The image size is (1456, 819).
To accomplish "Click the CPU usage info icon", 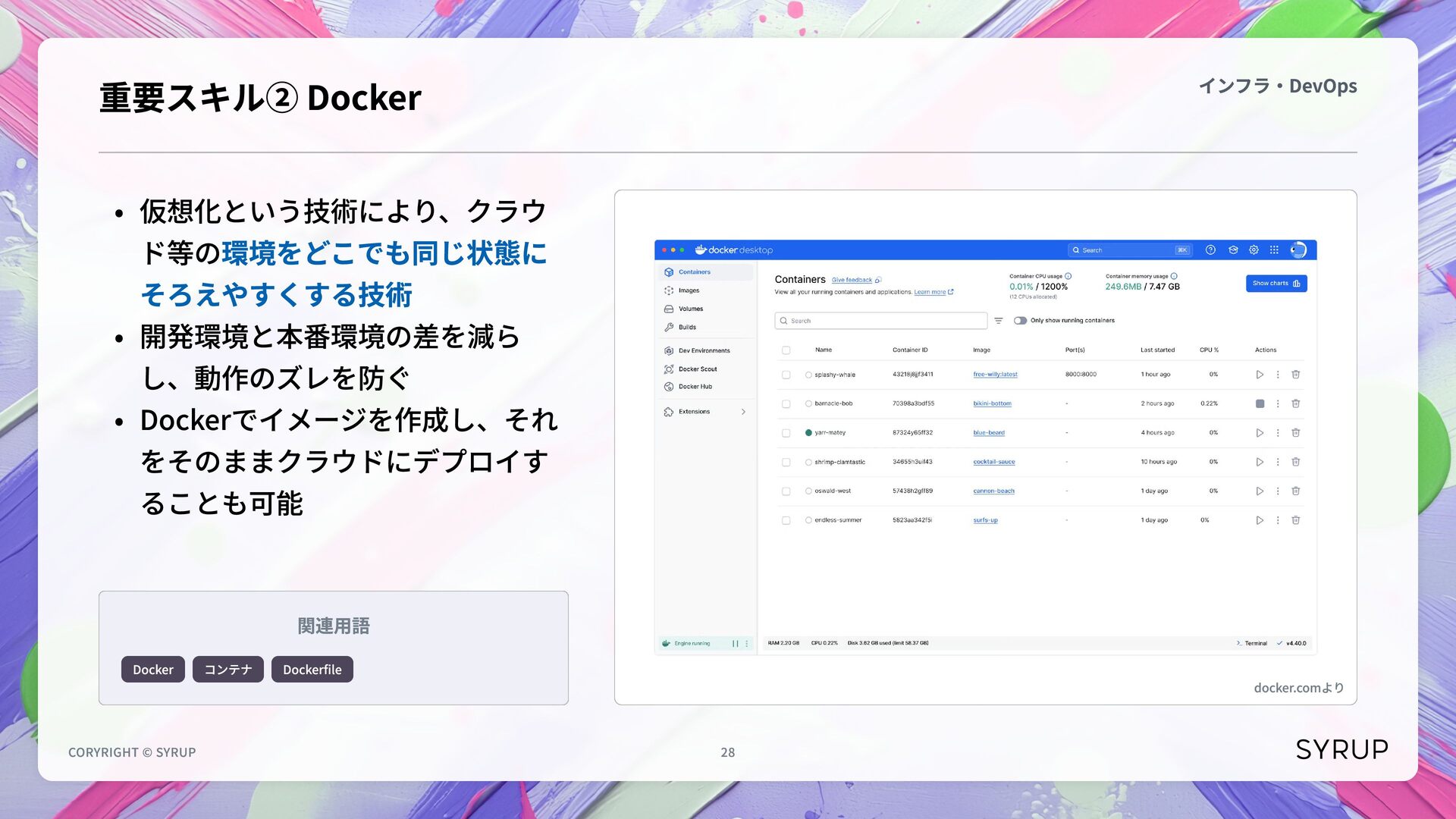I will [x=1068, y=276].
